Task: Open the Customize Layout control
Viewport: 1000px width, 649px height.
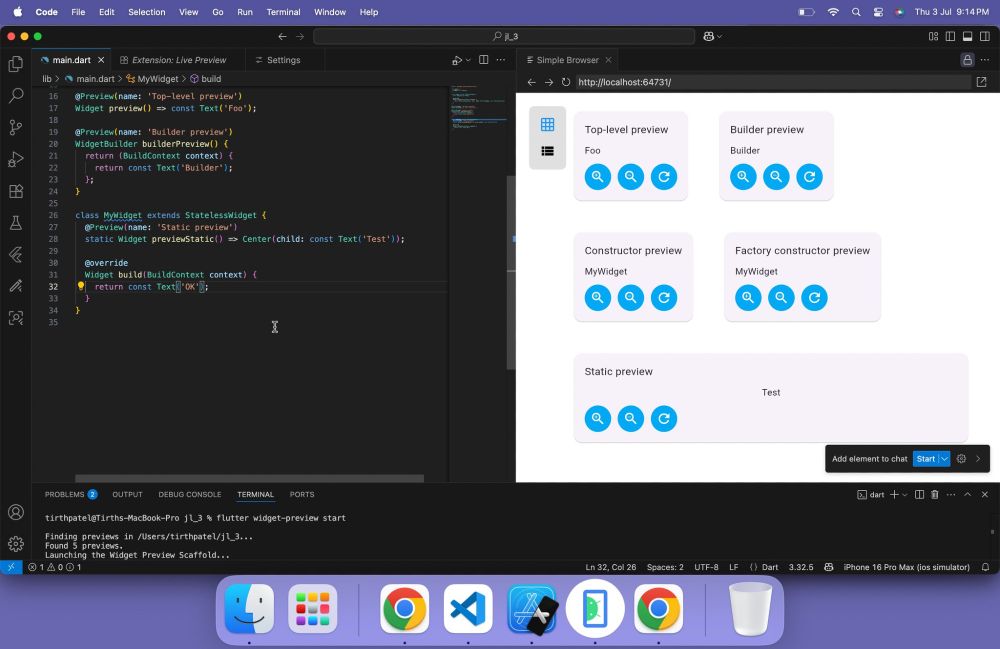Action: (933, 36)
